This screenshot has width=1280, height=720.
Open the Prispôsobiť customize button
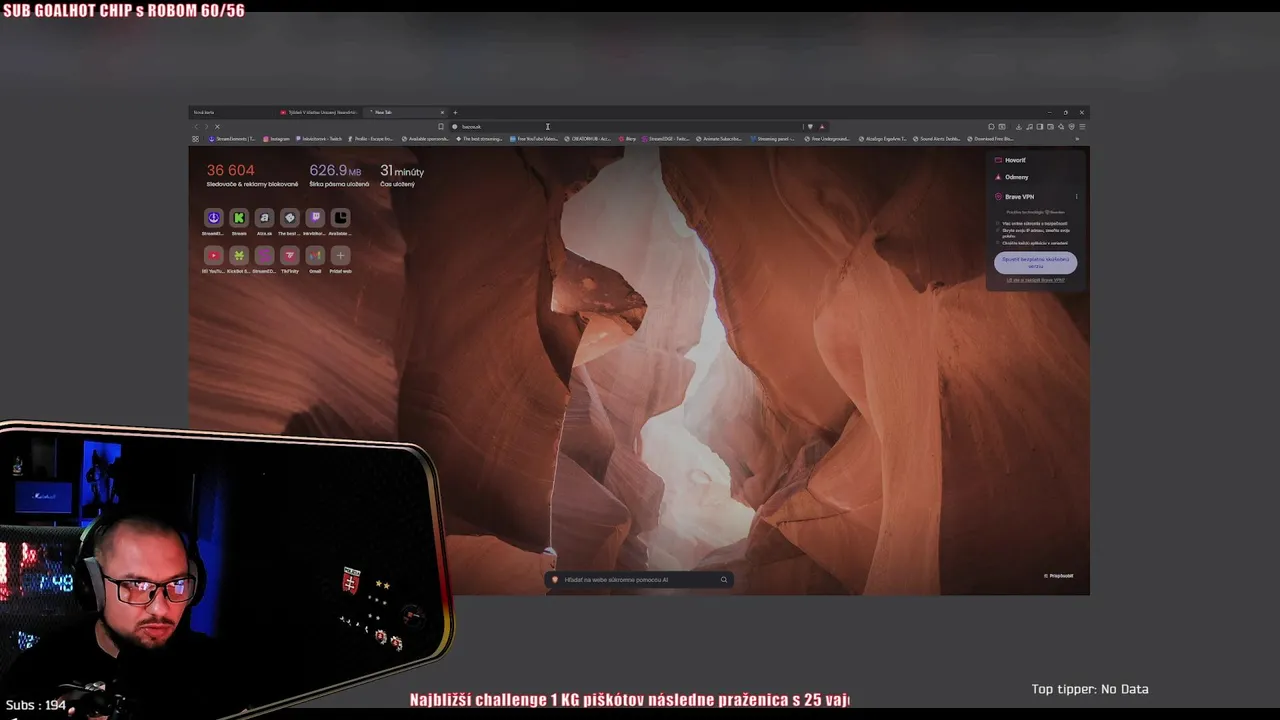tap(1059, 576)
